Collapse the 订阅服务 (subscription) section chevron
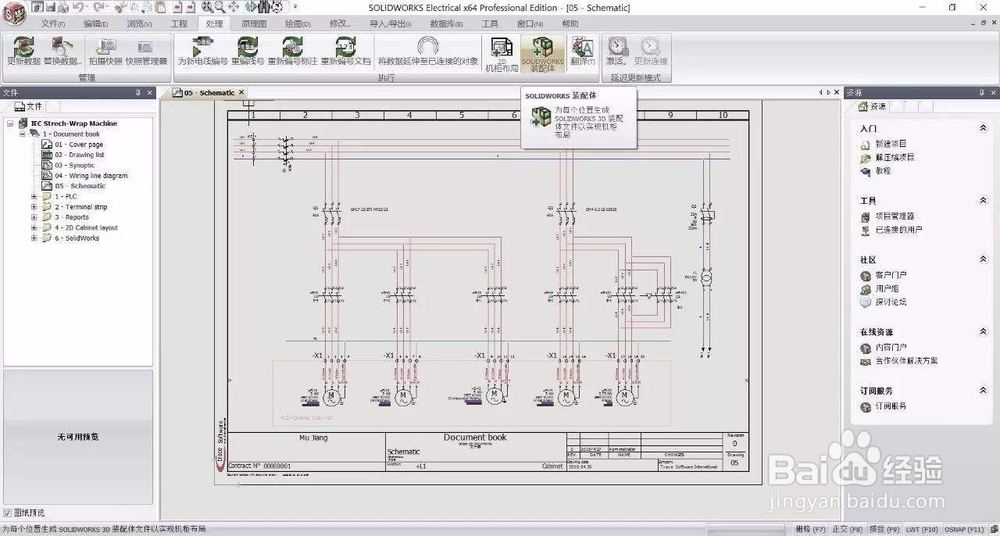This screenshot has height=536, width=1000. (x=983, y=390)
